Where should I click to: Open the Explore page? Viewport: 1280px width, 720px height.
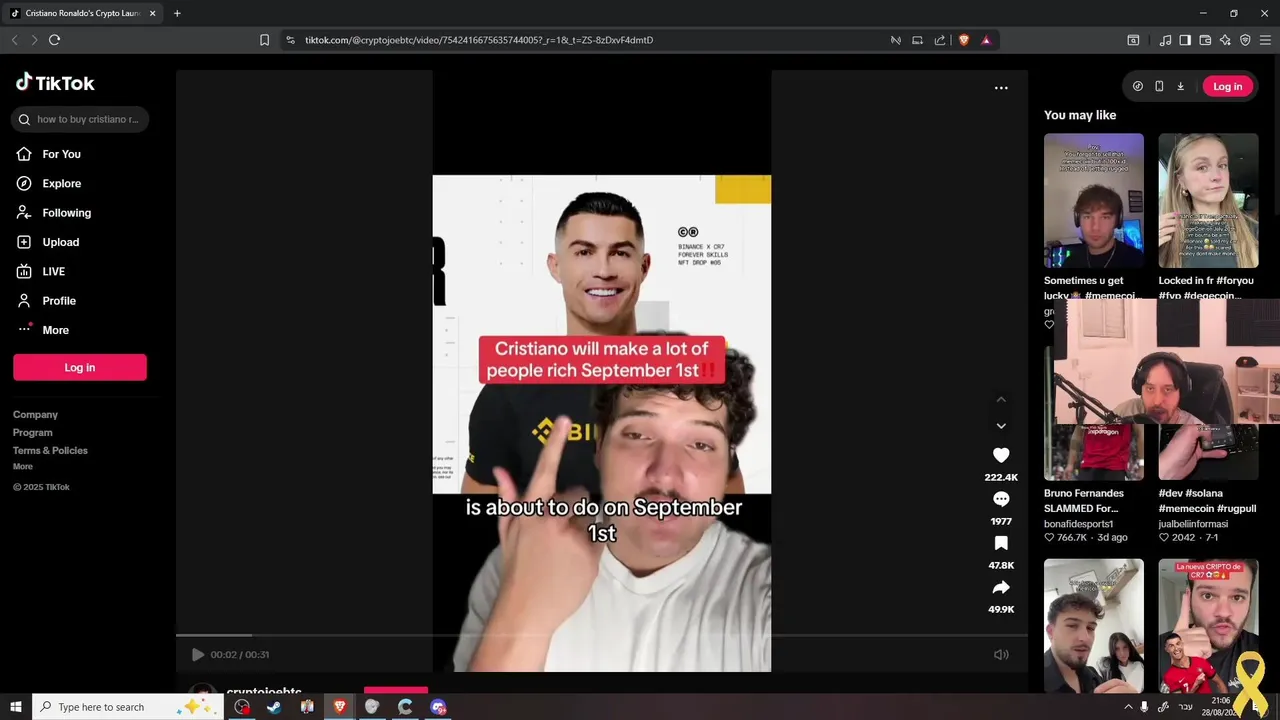coord(61,183)
